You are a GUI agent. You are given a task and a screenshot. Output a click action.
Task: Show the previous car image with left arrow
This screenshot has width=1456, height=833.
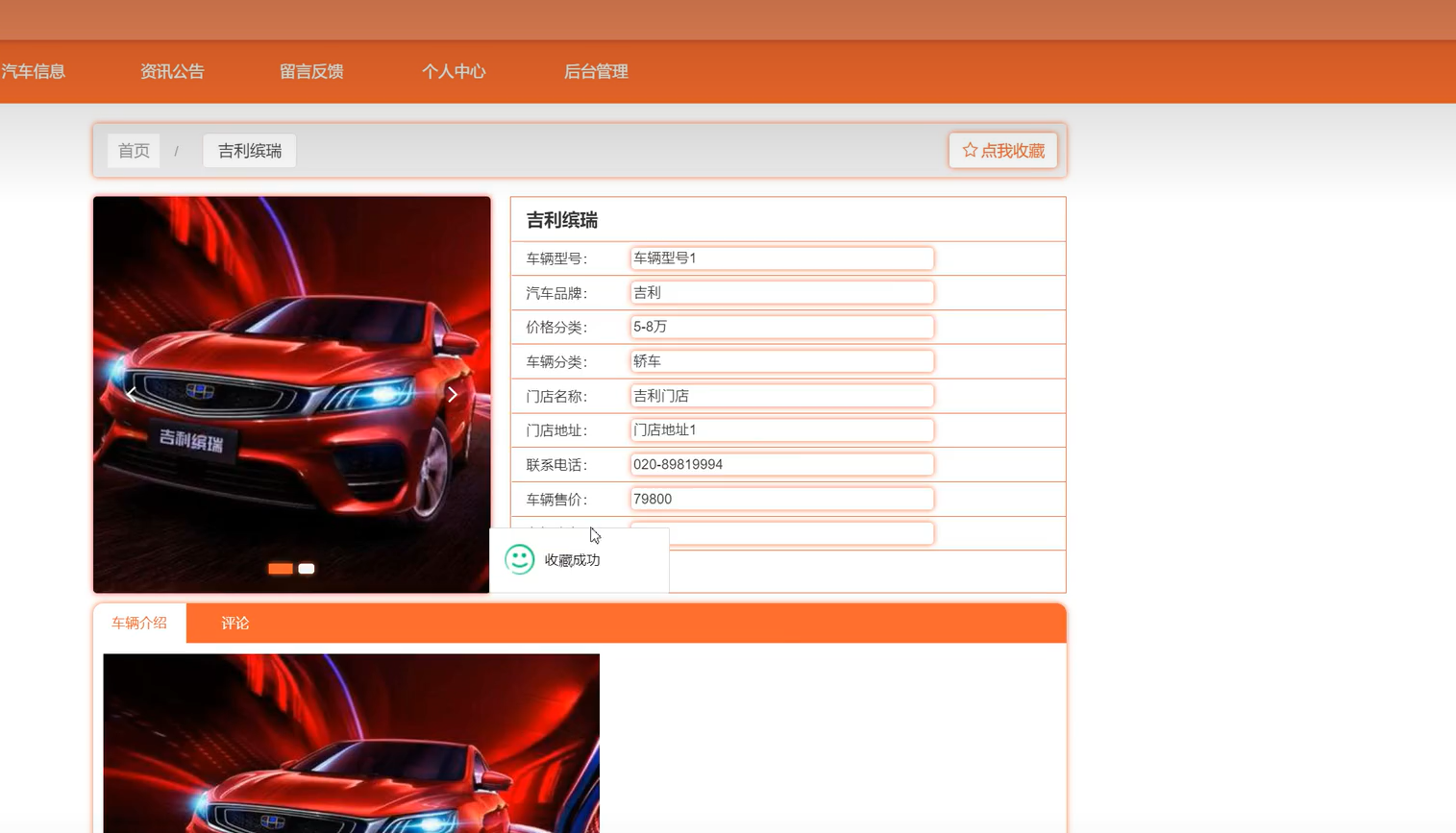[x=132, y=394]
